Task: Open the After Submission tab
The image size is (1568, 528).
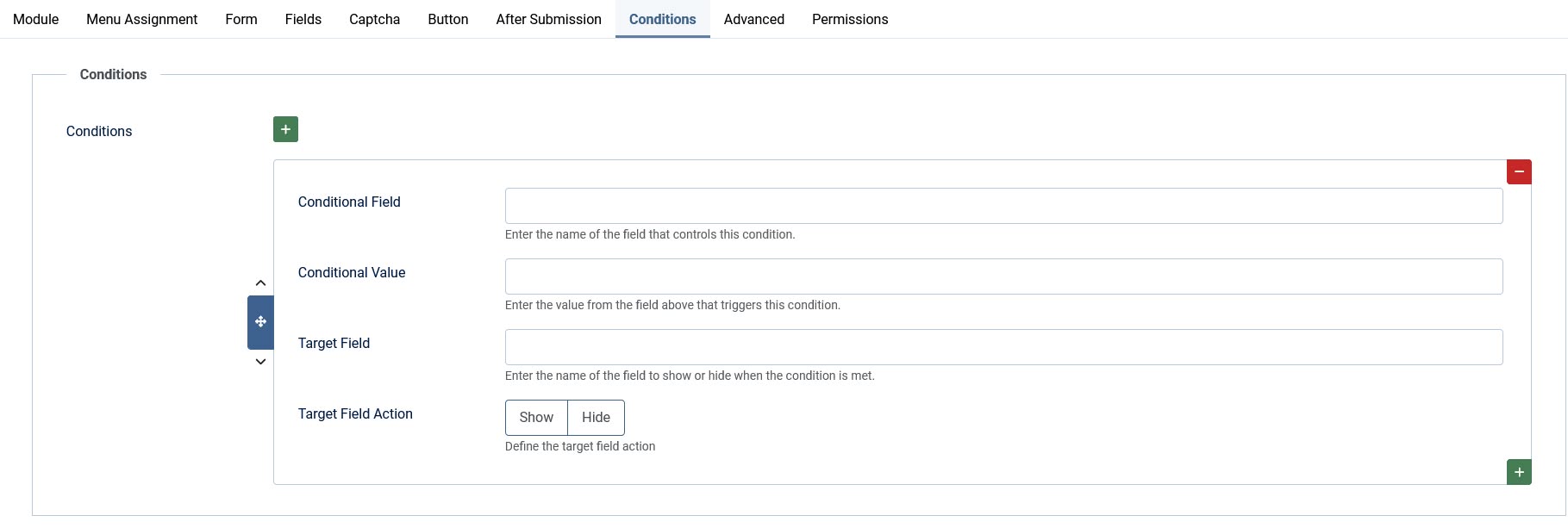Action: [548, 19]
